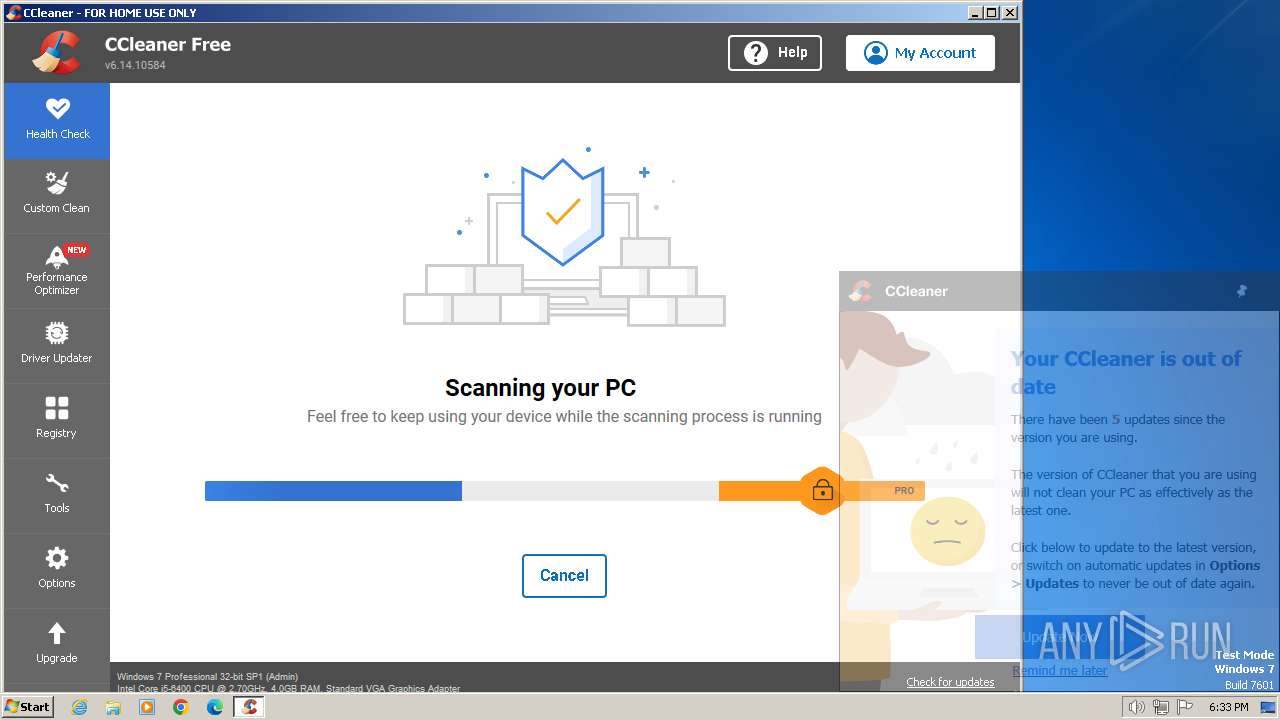Open the Registry cleaner section

tap(57, 421)
